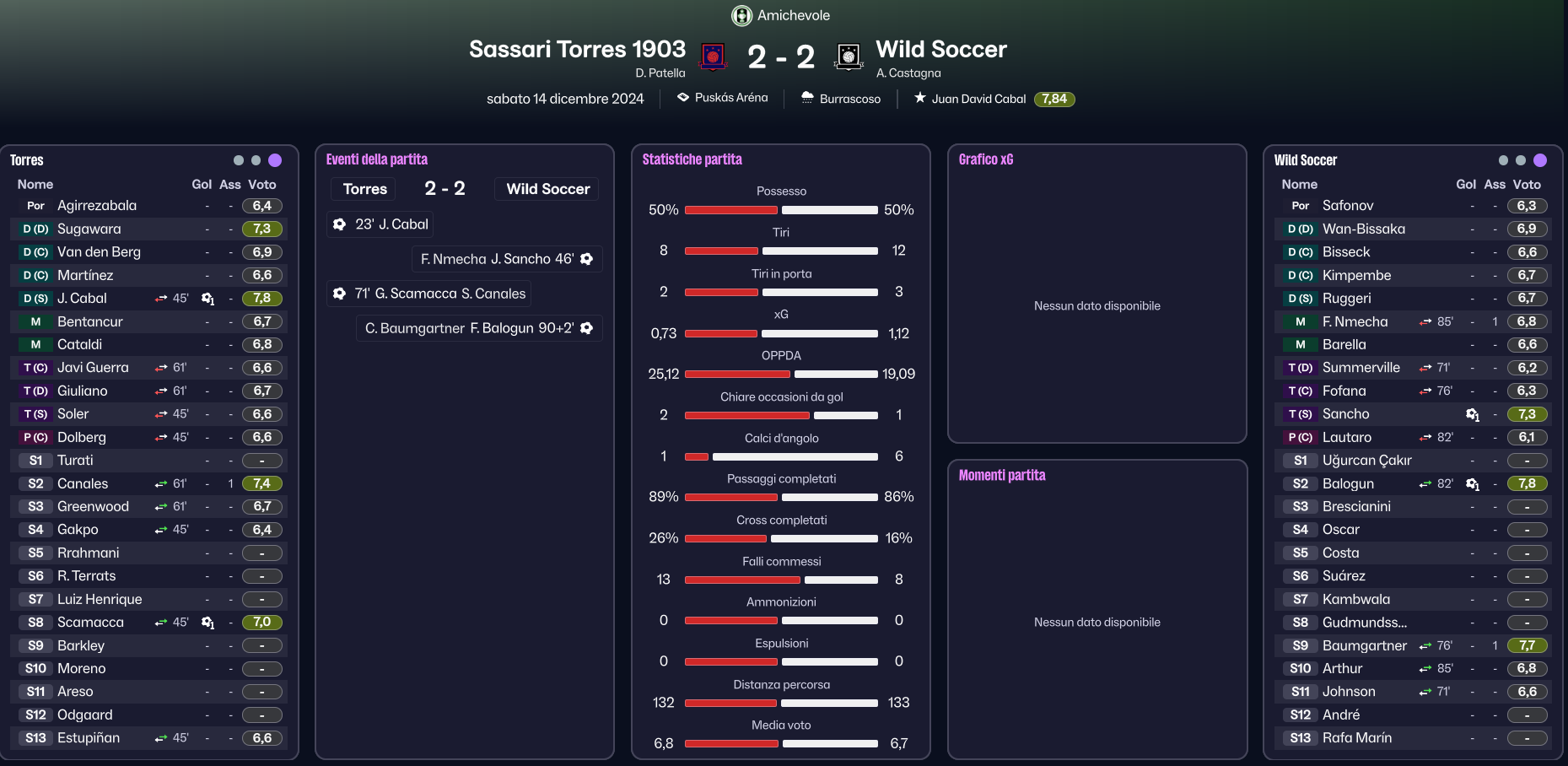Click the Wild Soccer label in match events

548,189
